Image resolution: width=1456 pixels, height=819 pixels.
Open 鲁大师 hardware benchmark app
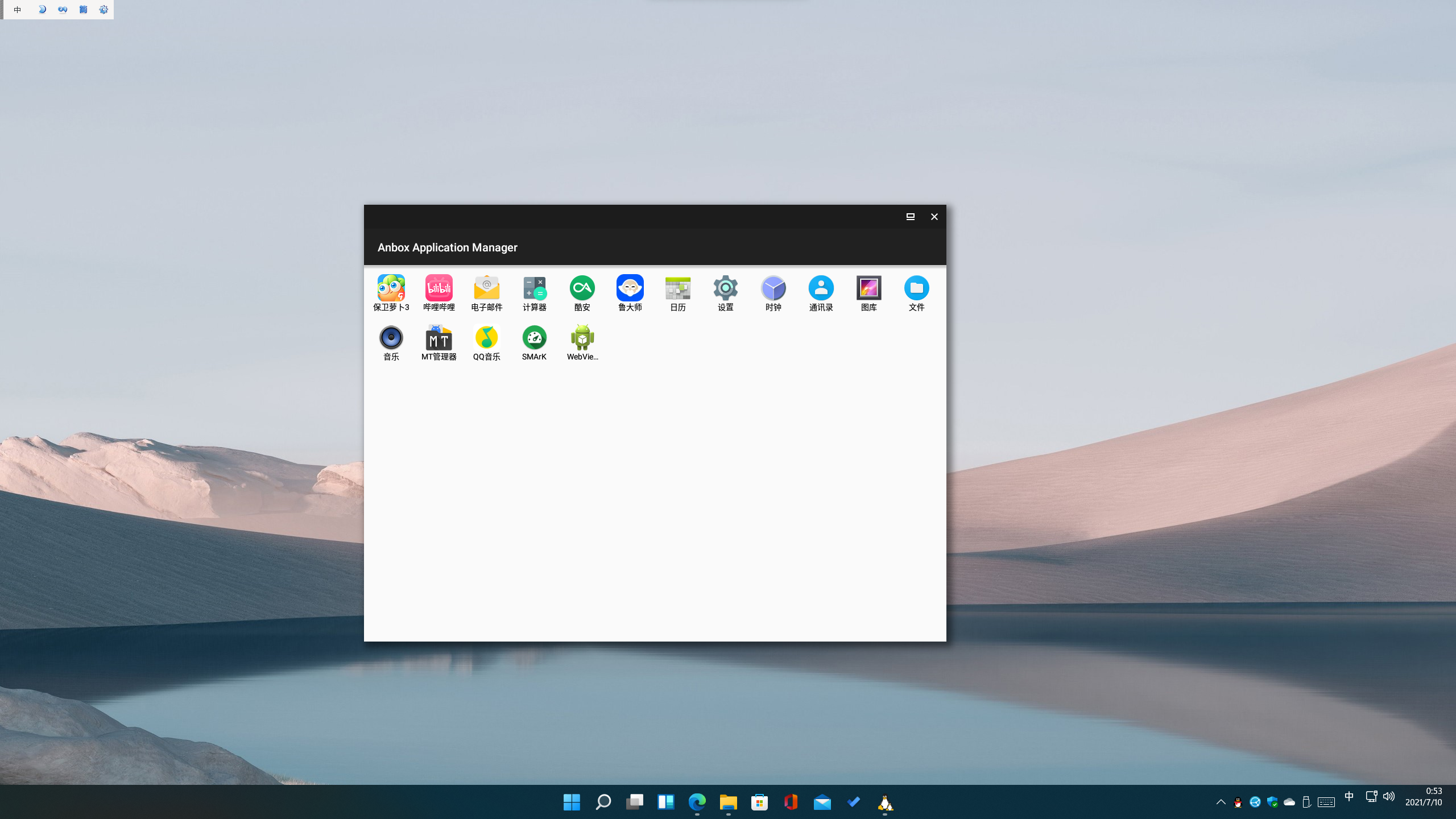(630, 289)
